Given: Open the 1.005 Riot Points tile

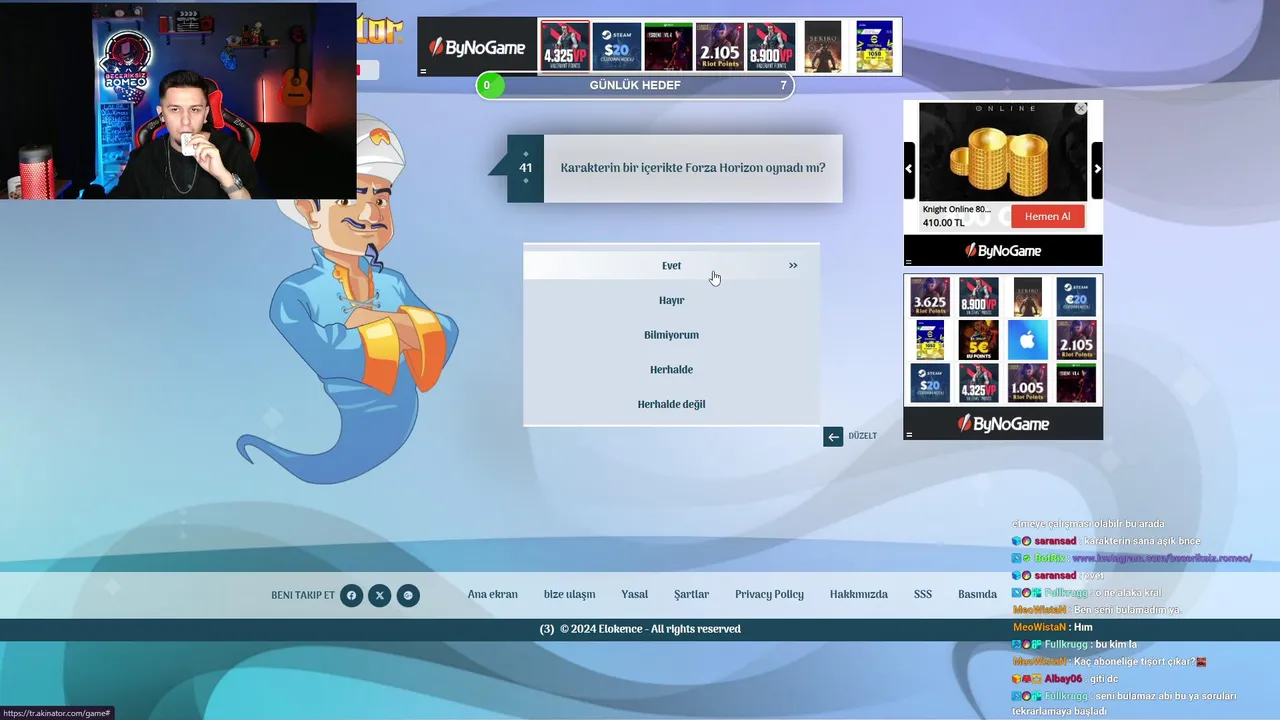Looking at the screenshot, I should click(x=1027, y=383).
